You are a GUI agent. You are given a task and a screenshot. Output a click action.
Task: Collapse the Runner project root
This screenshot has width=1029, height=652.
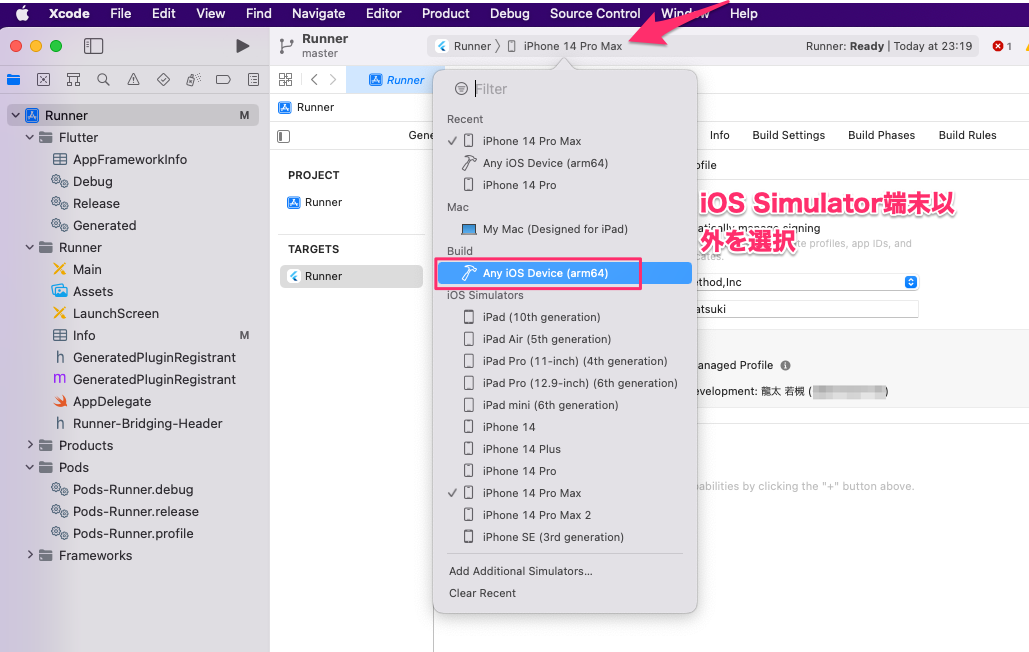click(x=16, y=115)
